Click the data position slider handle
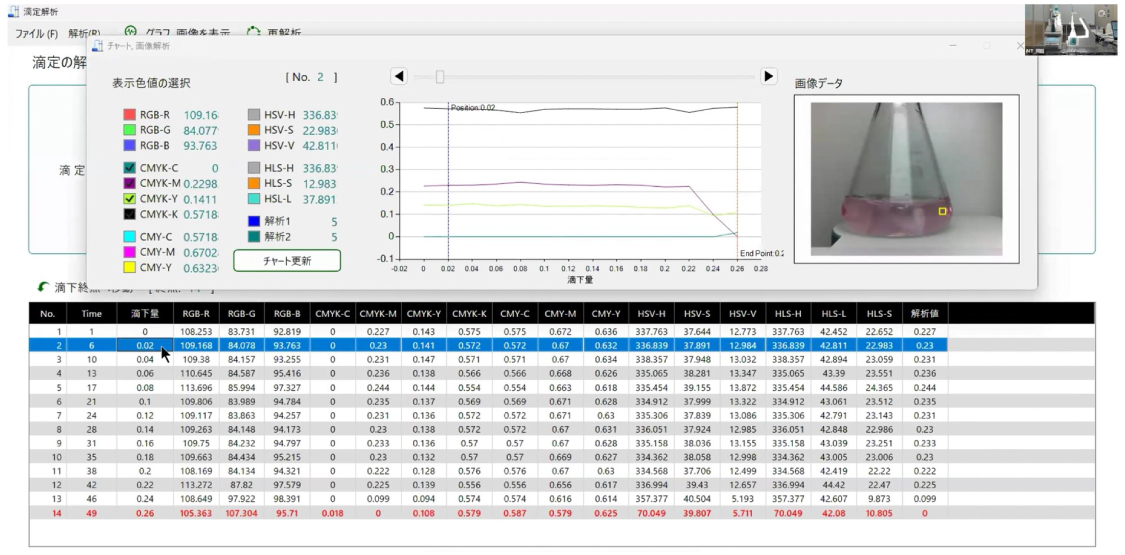Screen dimensions: 1125x555 tap(439, 76)
